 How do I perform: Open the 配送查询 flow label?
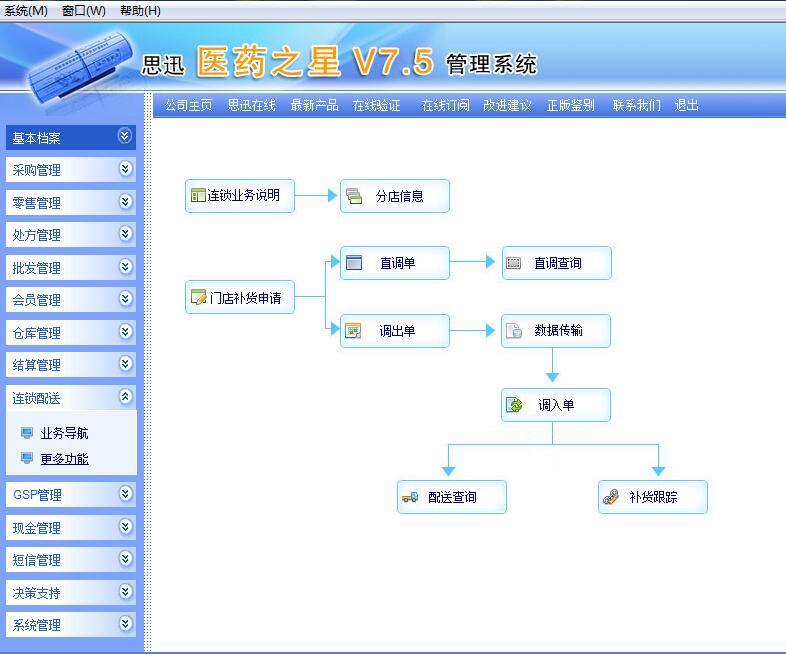point(452,497)
